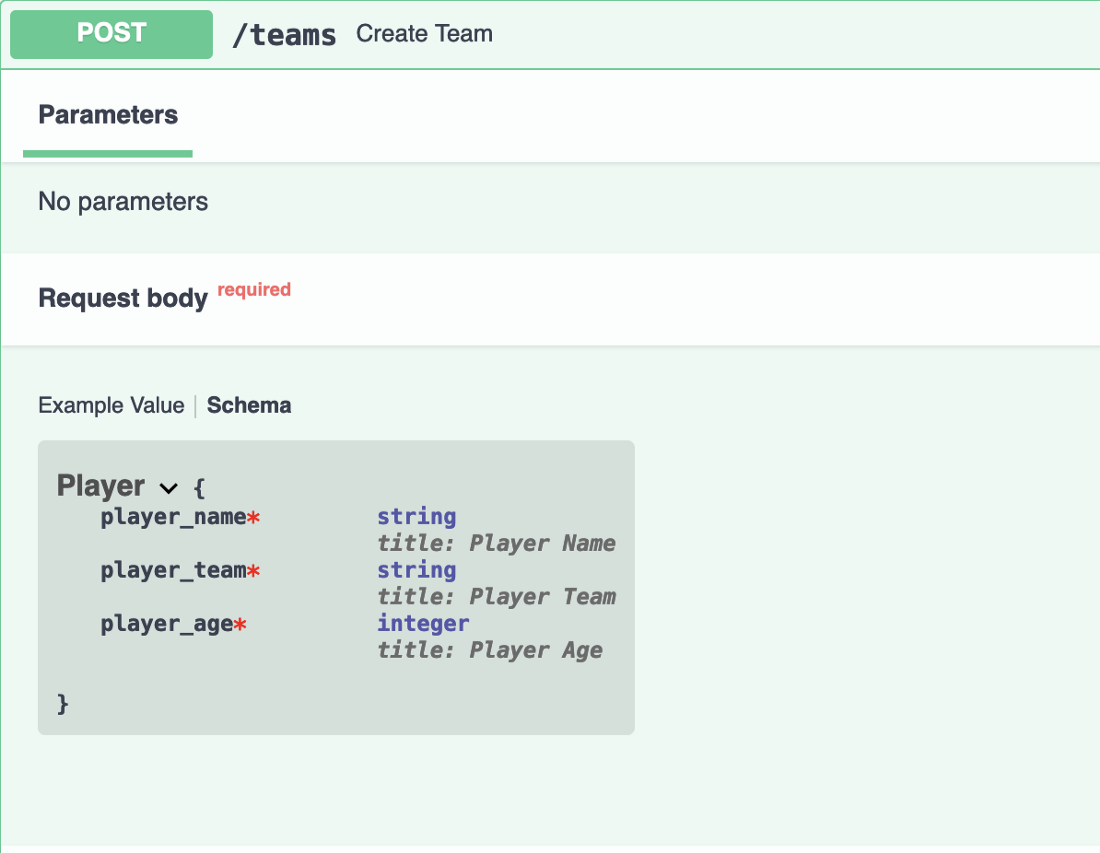Click the player_team property

(180, 570)
